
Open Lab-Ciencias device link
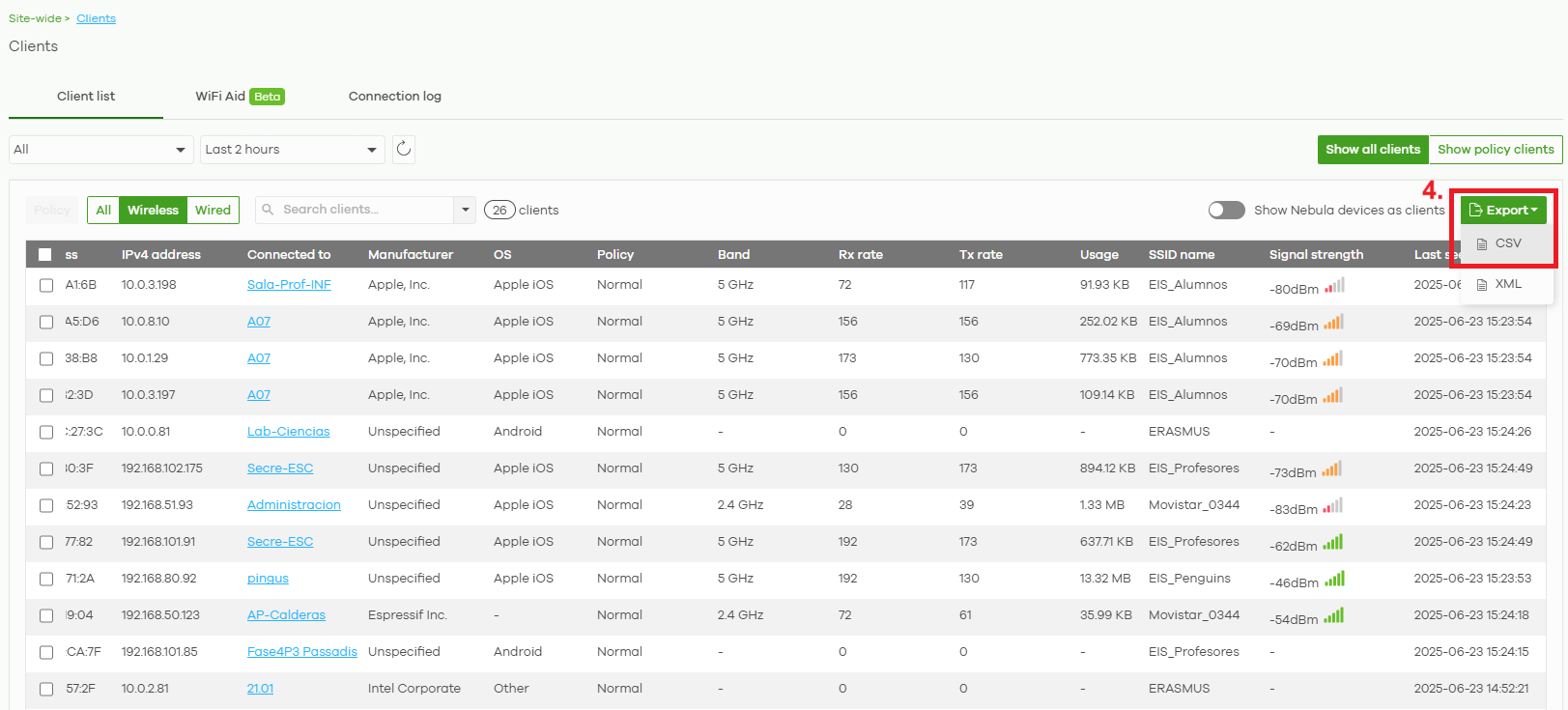(288, 432)
